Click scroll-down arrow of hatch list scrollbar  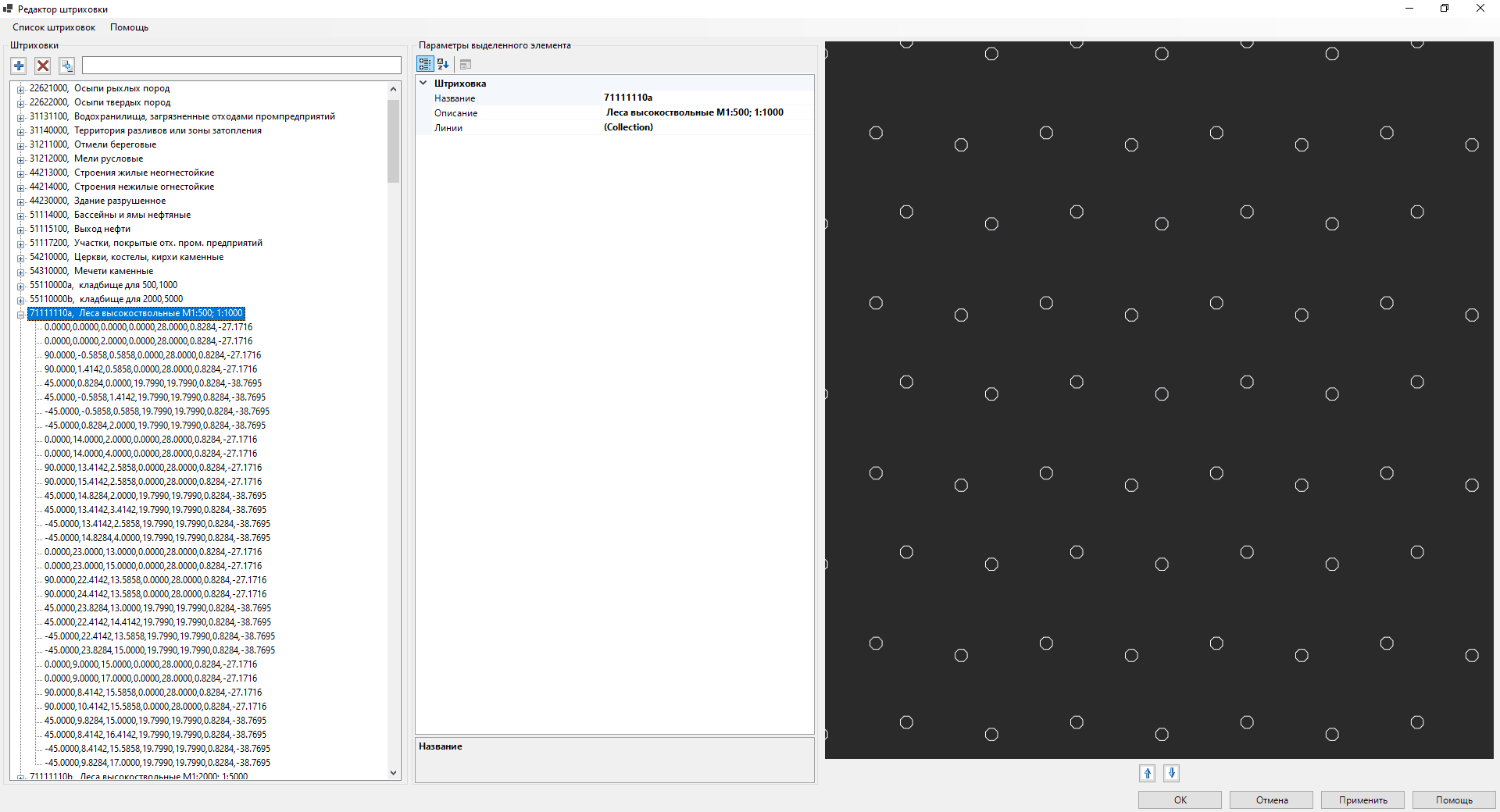coord(393,773)
